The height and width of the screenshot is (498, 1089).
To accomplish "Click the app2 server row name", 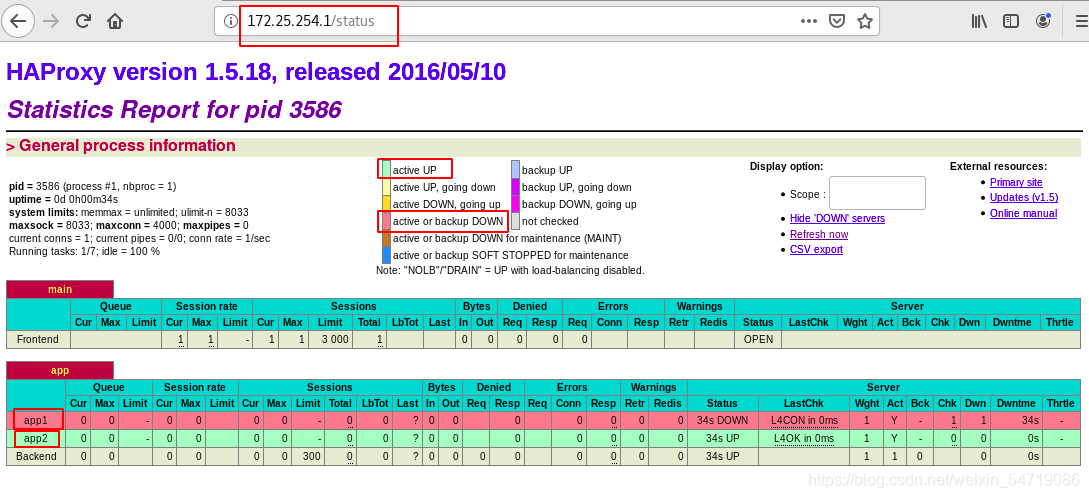I will click(x=36, y=438).
